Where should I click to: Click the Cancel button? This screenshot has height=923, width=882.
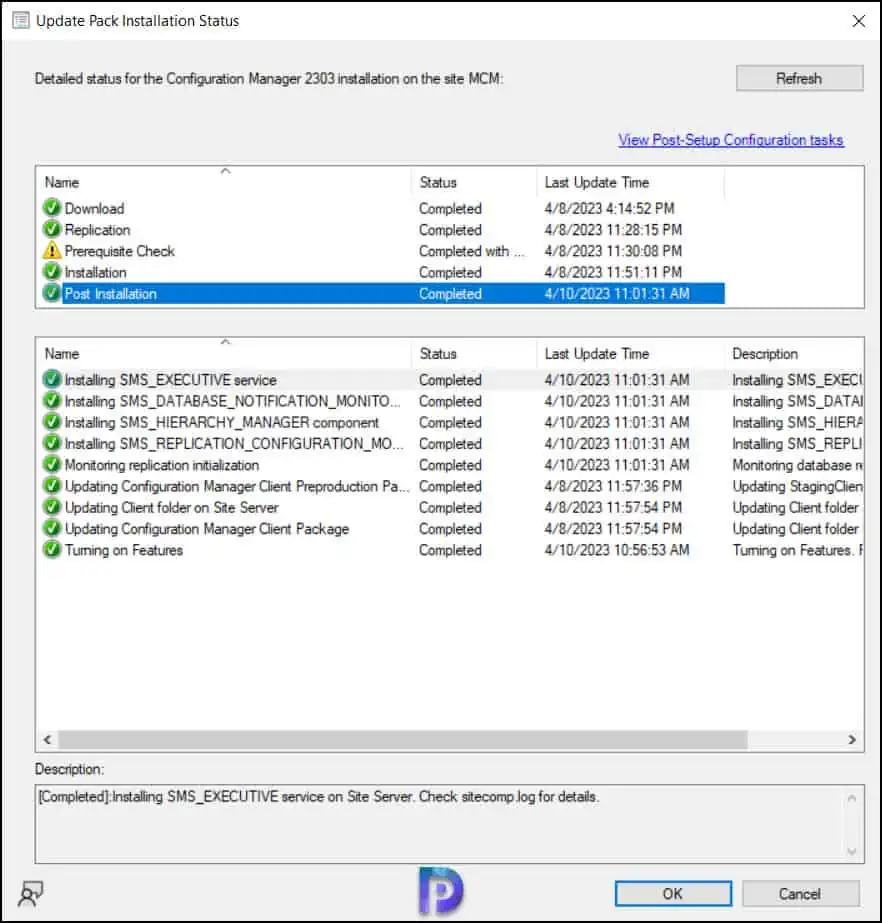(800, 894)
